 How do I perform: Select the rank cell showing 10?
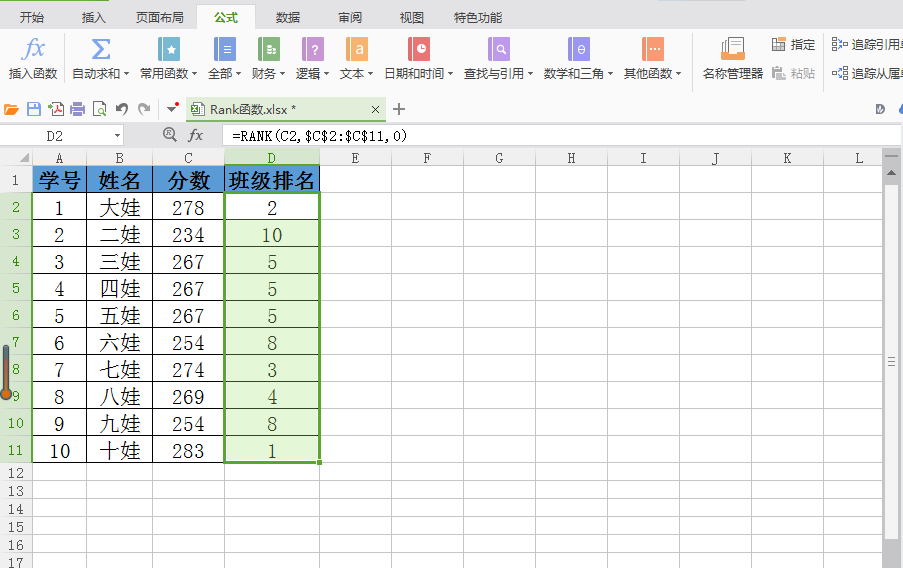[272, 234]
